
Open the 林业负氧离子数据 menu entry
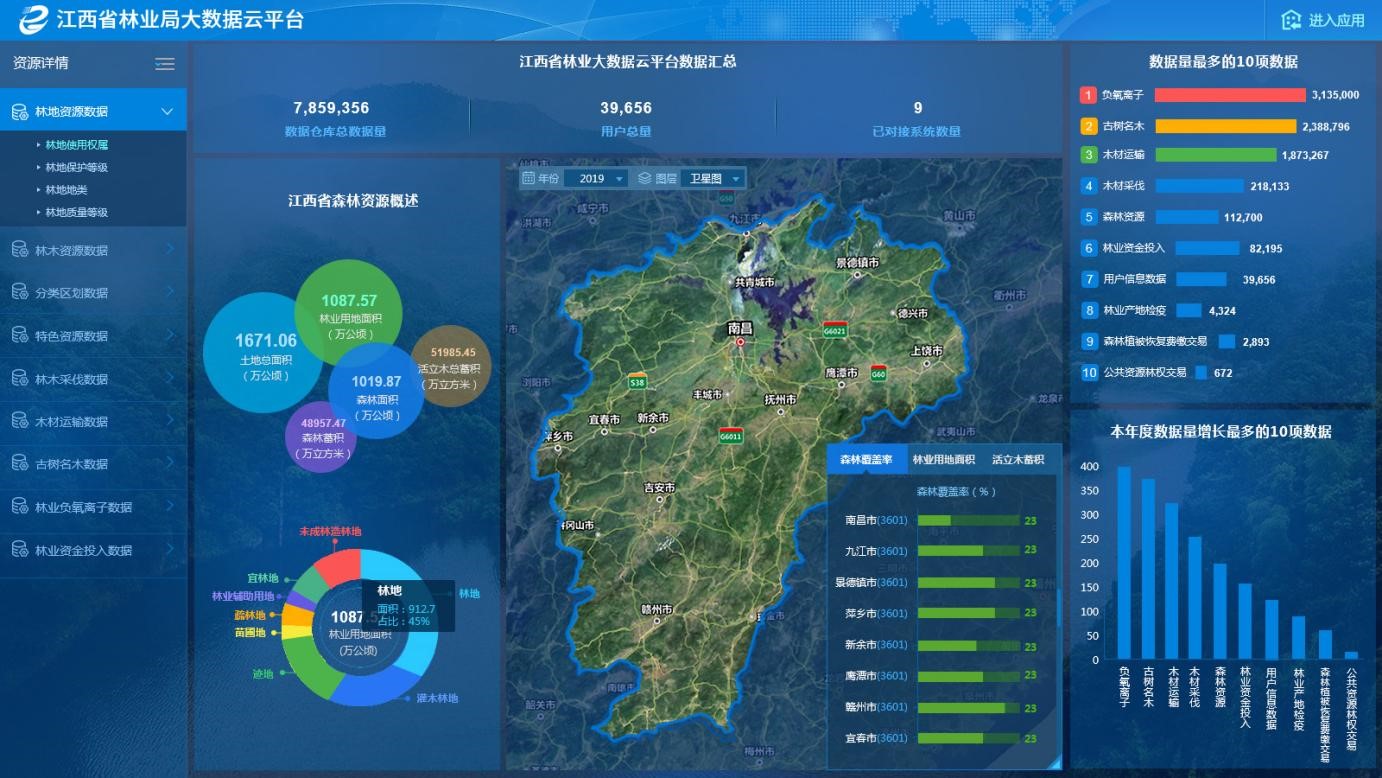tap(93, 507)
